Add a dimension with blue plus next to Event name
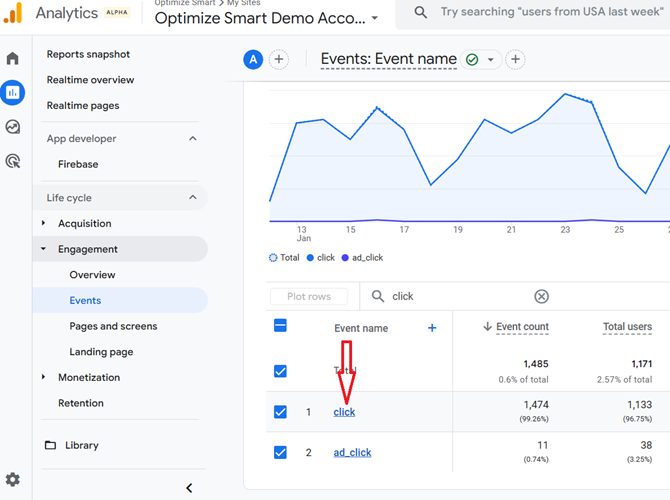The height and width of the screenshot is (500, 670). [x=432, y=328]
